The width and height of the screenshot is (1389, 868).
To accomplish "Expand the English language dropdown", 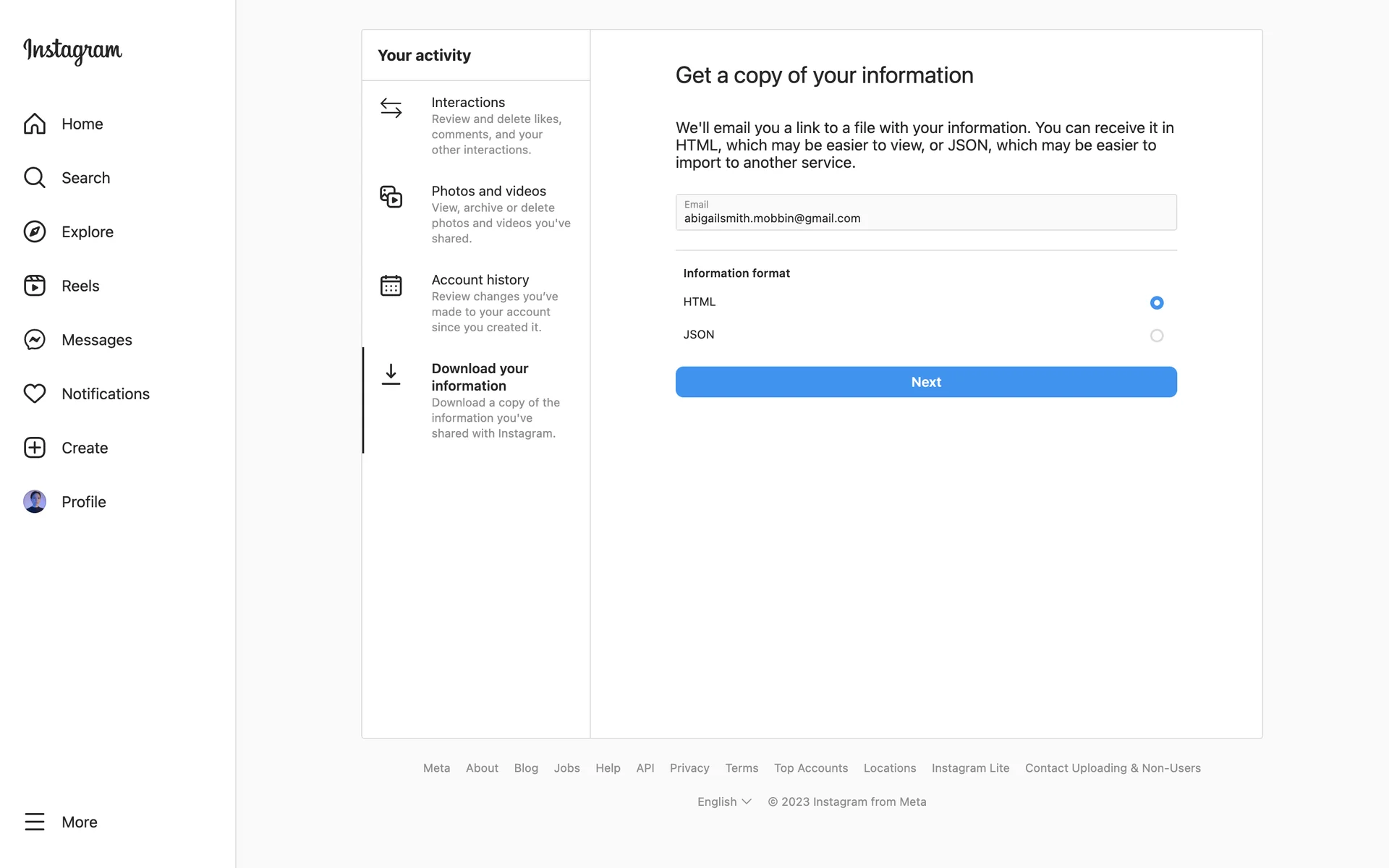I will point(724,801).
